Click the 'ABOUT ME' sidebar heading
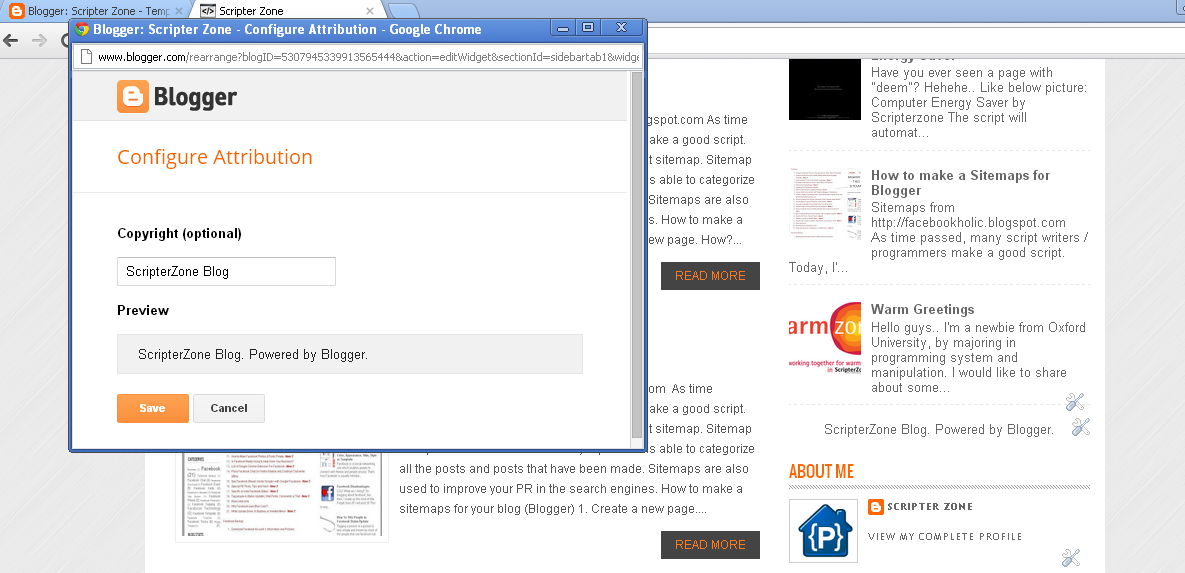 click(x=821, y=472)
